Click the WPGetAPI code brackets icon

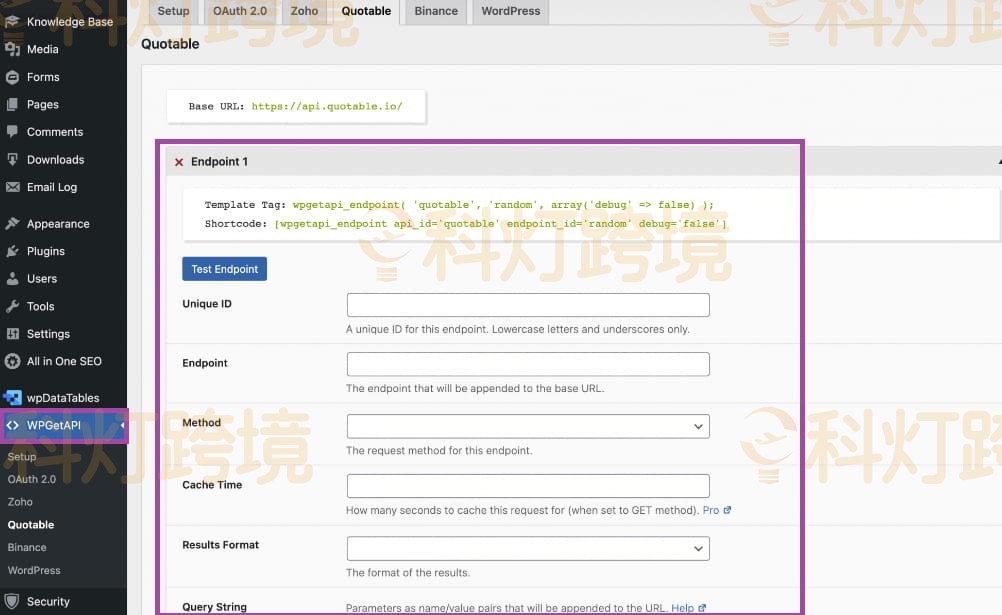12,425
